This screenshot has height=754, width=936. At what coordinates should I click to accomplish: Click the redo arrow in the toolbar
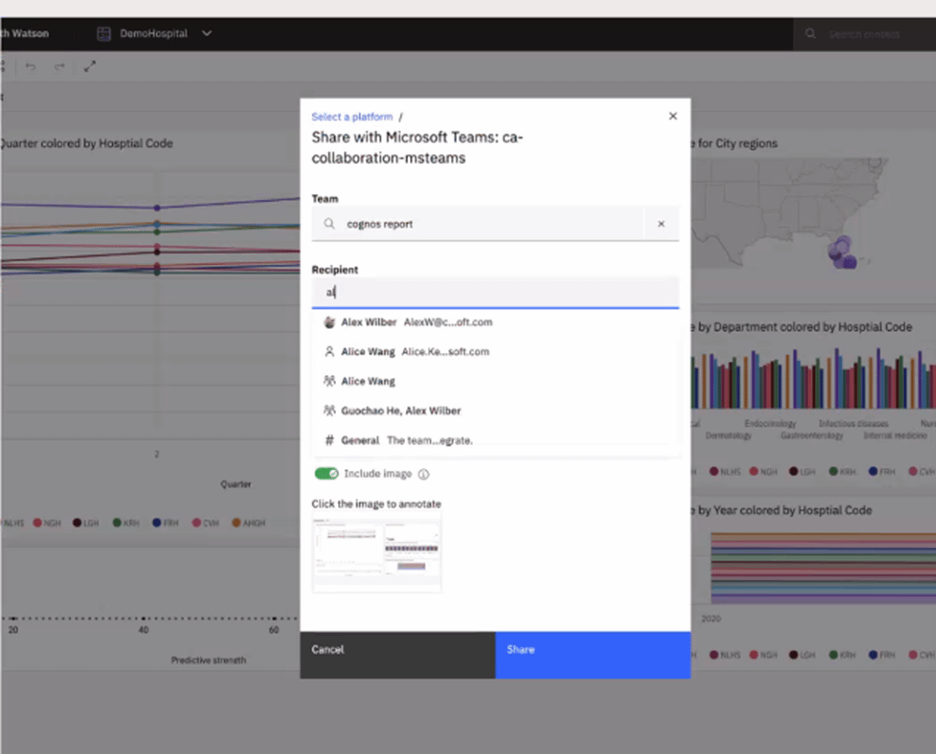tap(59, 66)
